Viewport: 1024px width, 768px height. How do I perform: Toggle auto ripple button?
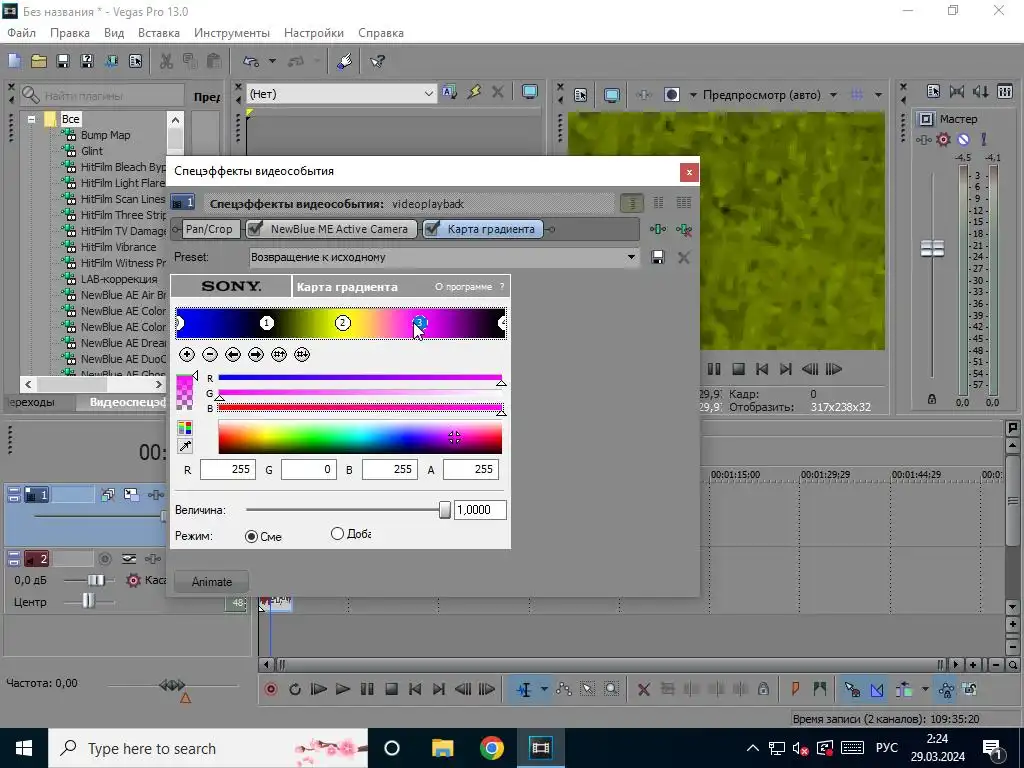pyautogui.click(x=904, y=689)
